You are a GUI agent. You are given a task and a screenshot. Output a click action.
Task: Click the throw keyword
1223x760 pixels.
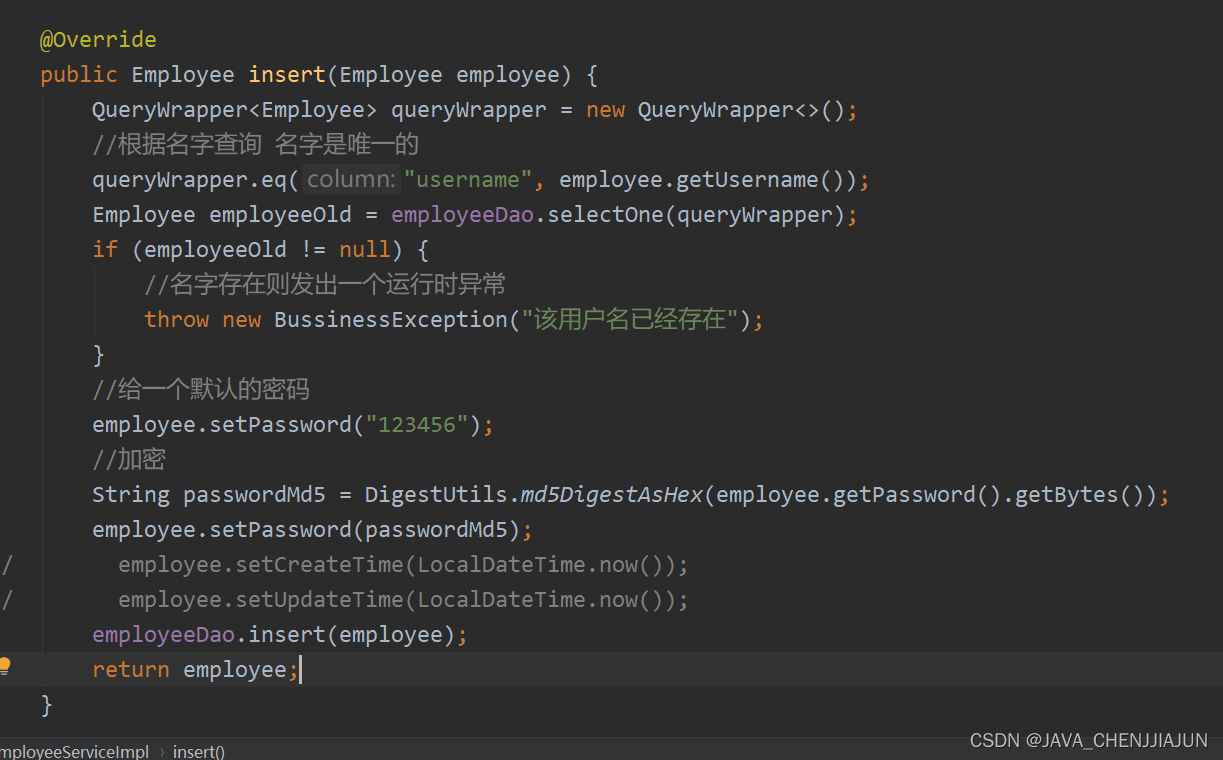177,320
